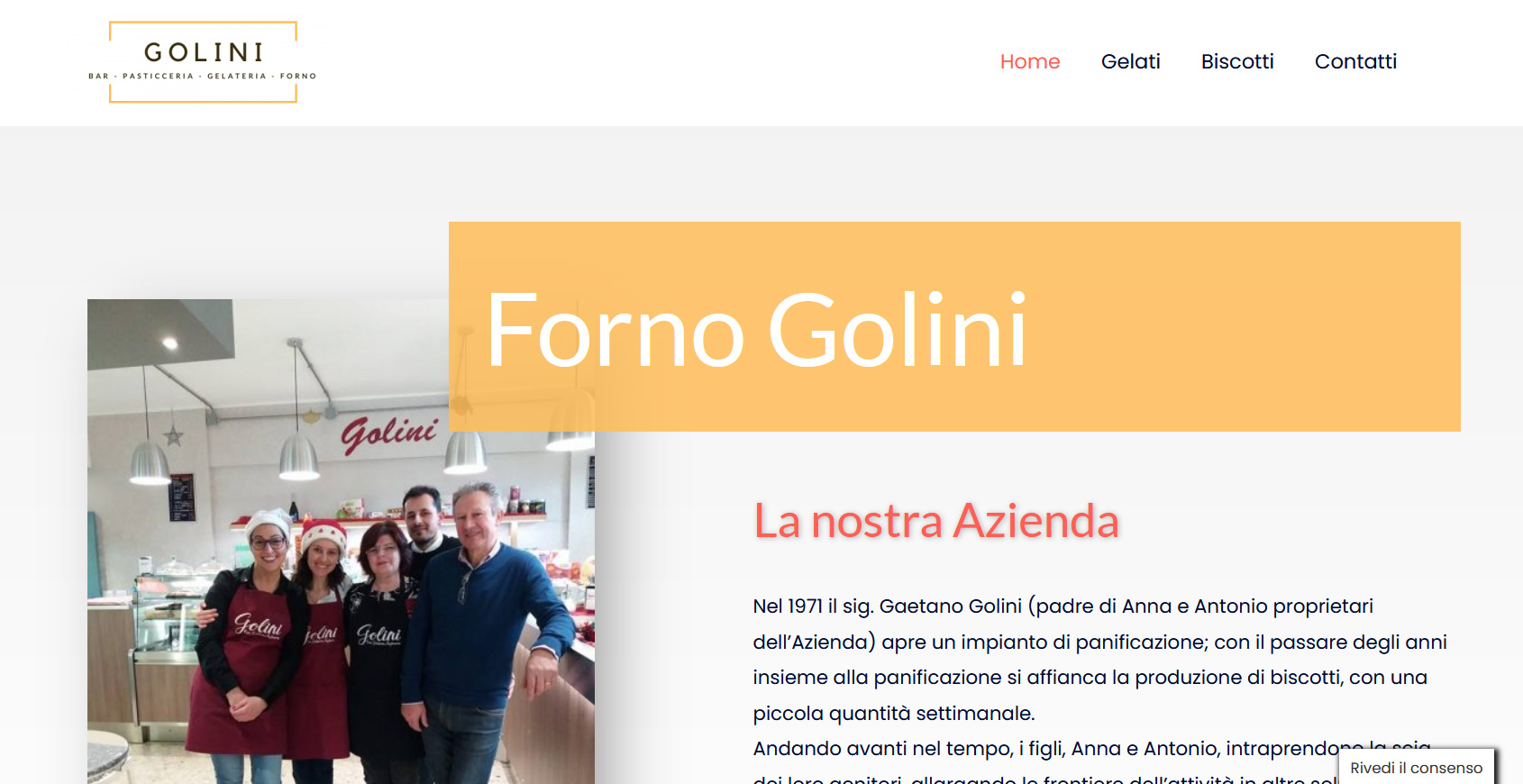The width and height of the screenshot is (1523, 784).
Task: Go to the Gelati page
Action: point(1130,61)
